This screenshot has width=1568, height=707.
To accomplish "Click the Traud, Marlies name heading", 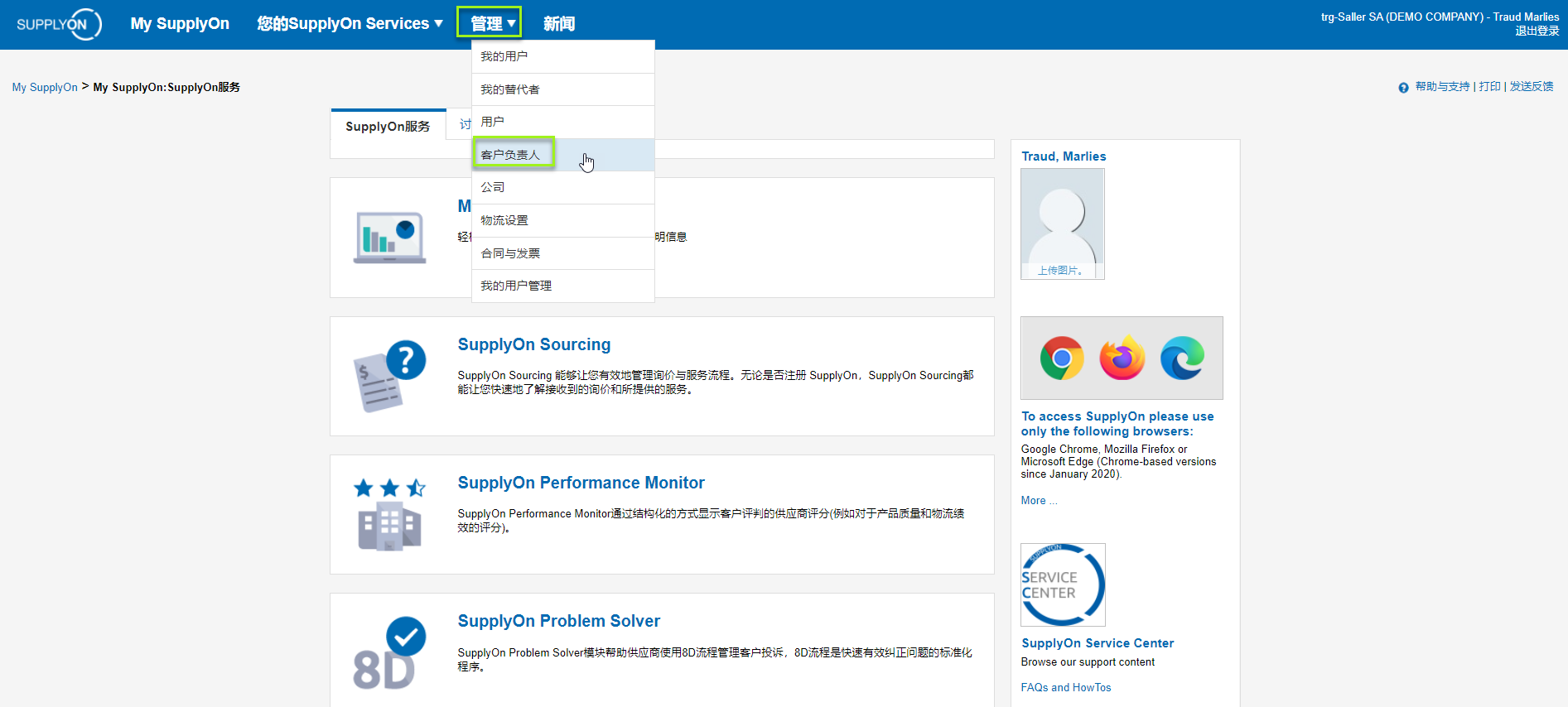I will (x=1064, y=156).
